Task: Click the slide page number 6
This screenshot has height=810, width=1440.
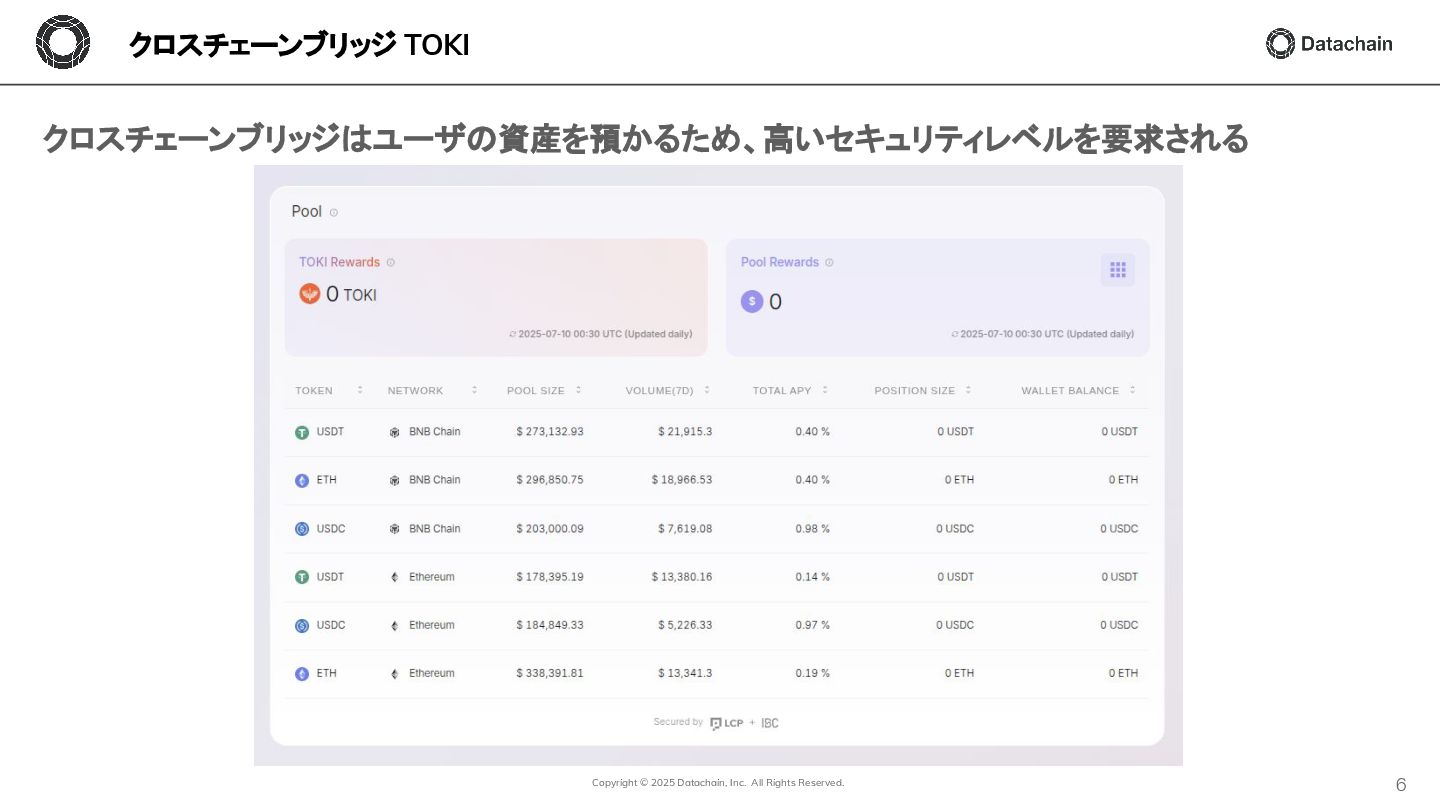Action: (x=1401, y=785)
